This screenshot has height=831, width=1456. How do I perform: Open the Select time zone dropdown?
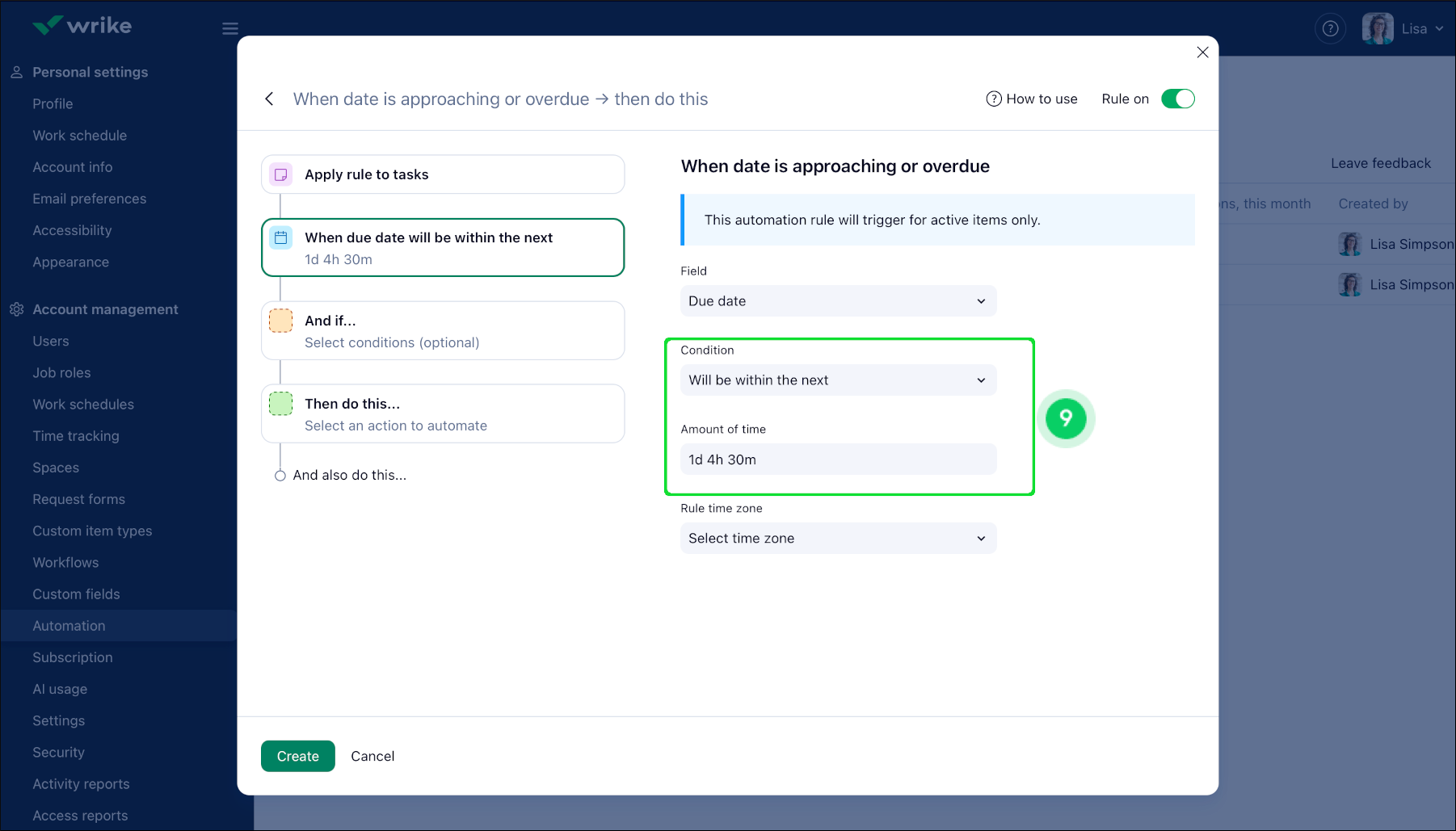coord(838,539)
